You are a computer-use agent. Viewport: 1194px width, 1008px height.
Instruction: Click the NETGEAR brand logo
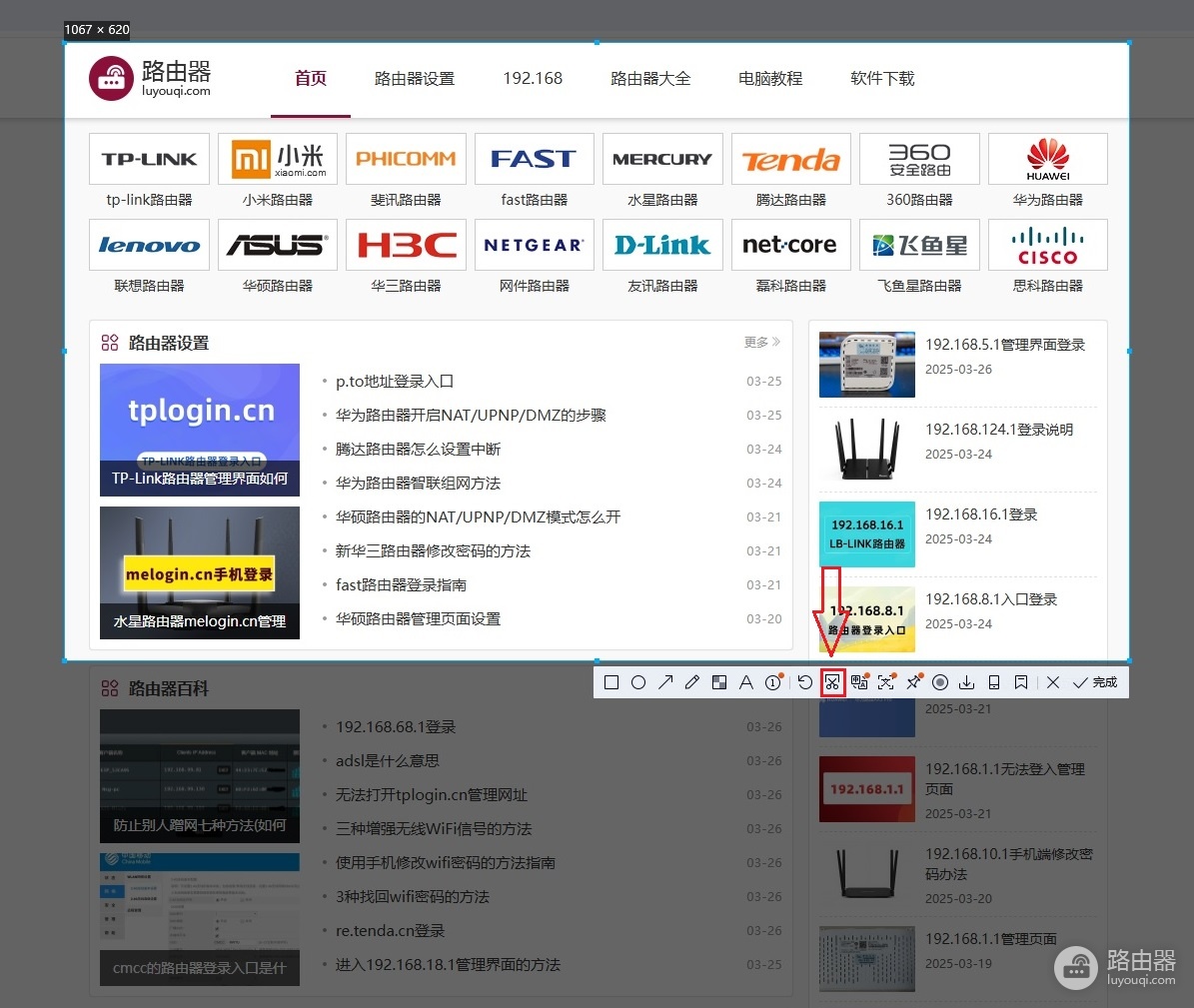tap(534, 245)
